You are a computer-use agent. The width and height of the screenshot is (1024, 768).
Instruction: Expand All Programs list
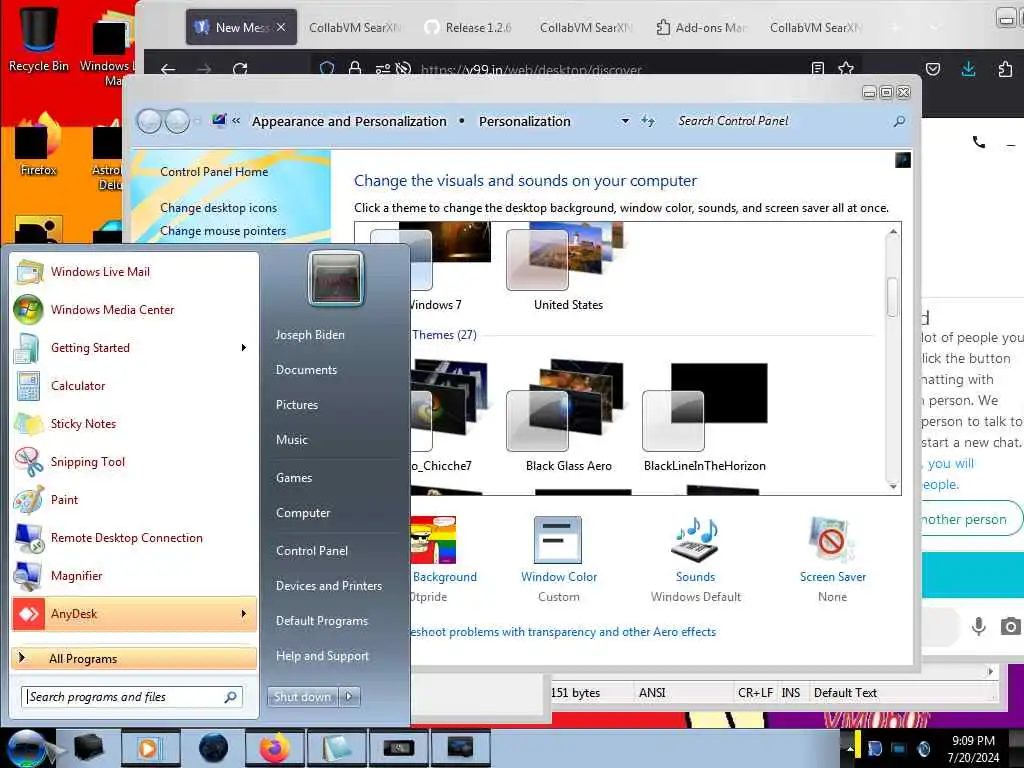coord(134,658)
